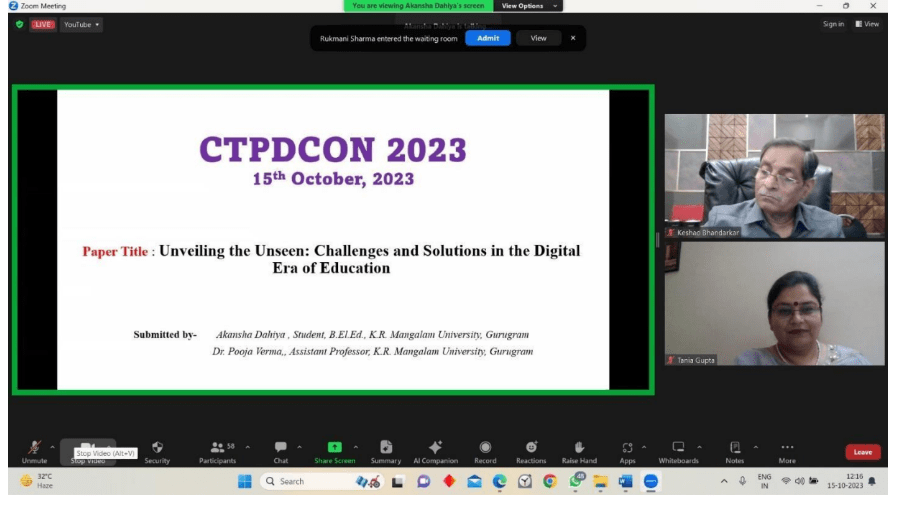Start recording with Record button
898x517 pixels.
[485, 449]
